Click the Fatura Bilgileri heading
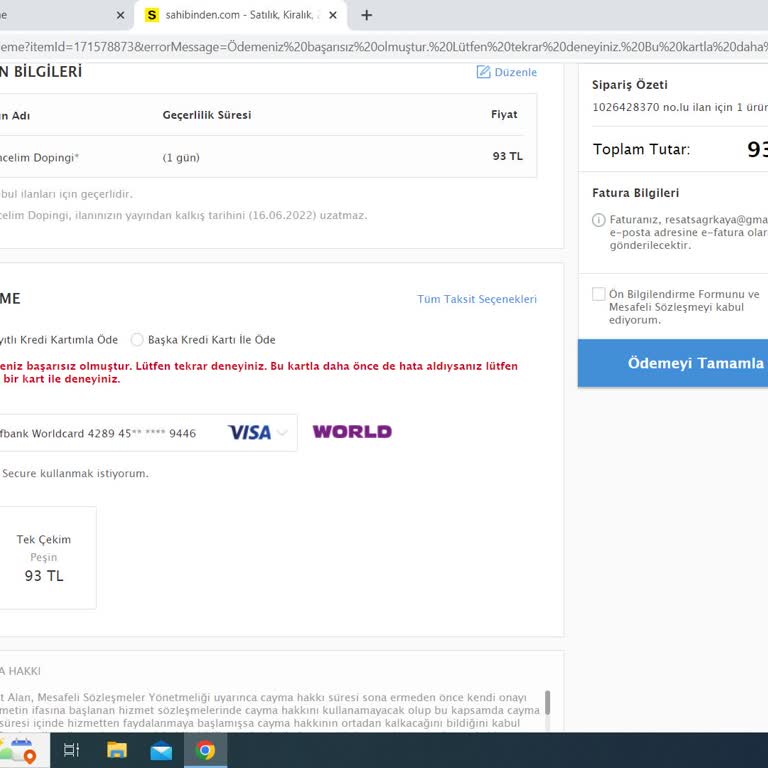This screenshot has height=768, width=768. pos(635,193)
